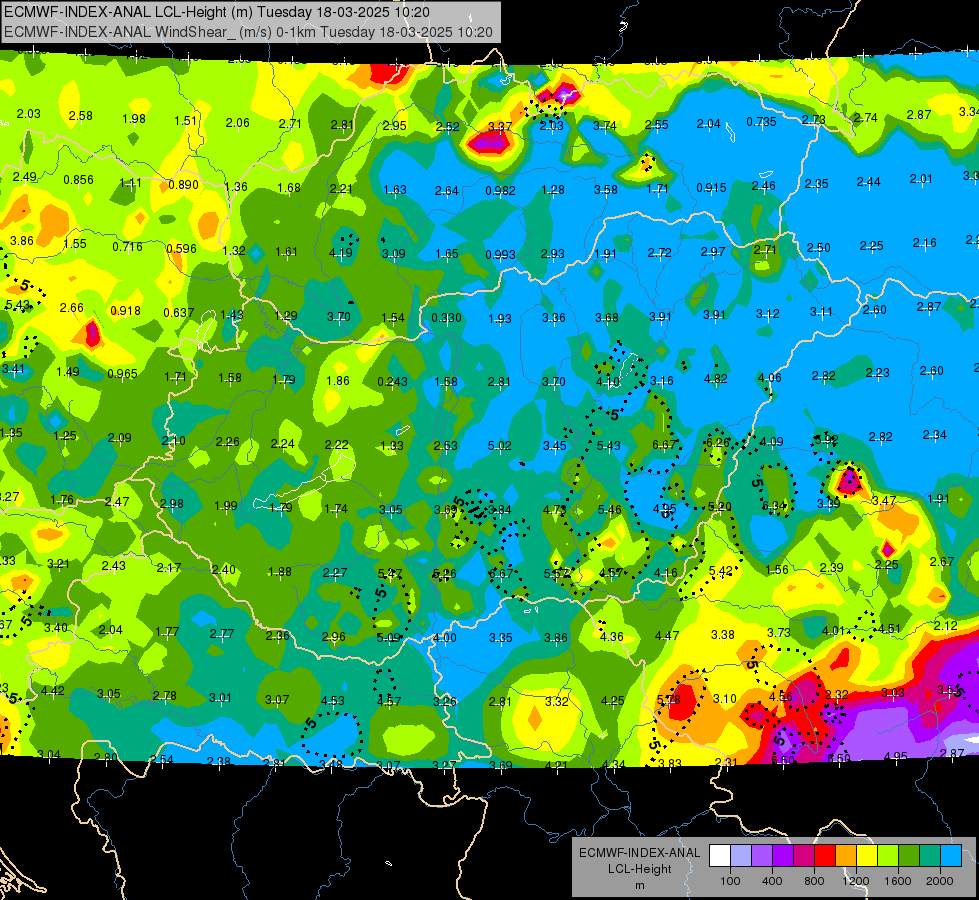Screen dimensions: 979x900
Task: Click the wind shear value 4.00
Action: click(445, 638)
